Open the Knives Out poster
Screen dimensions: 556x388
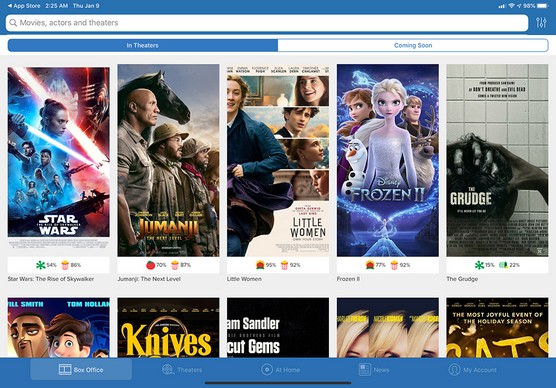click(x=168, y=327)
